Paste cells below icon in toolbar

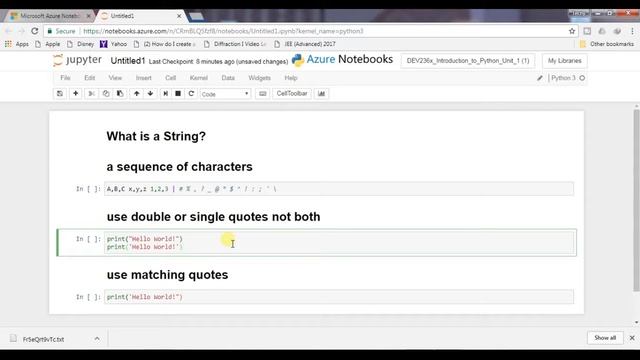click(120, 93)
